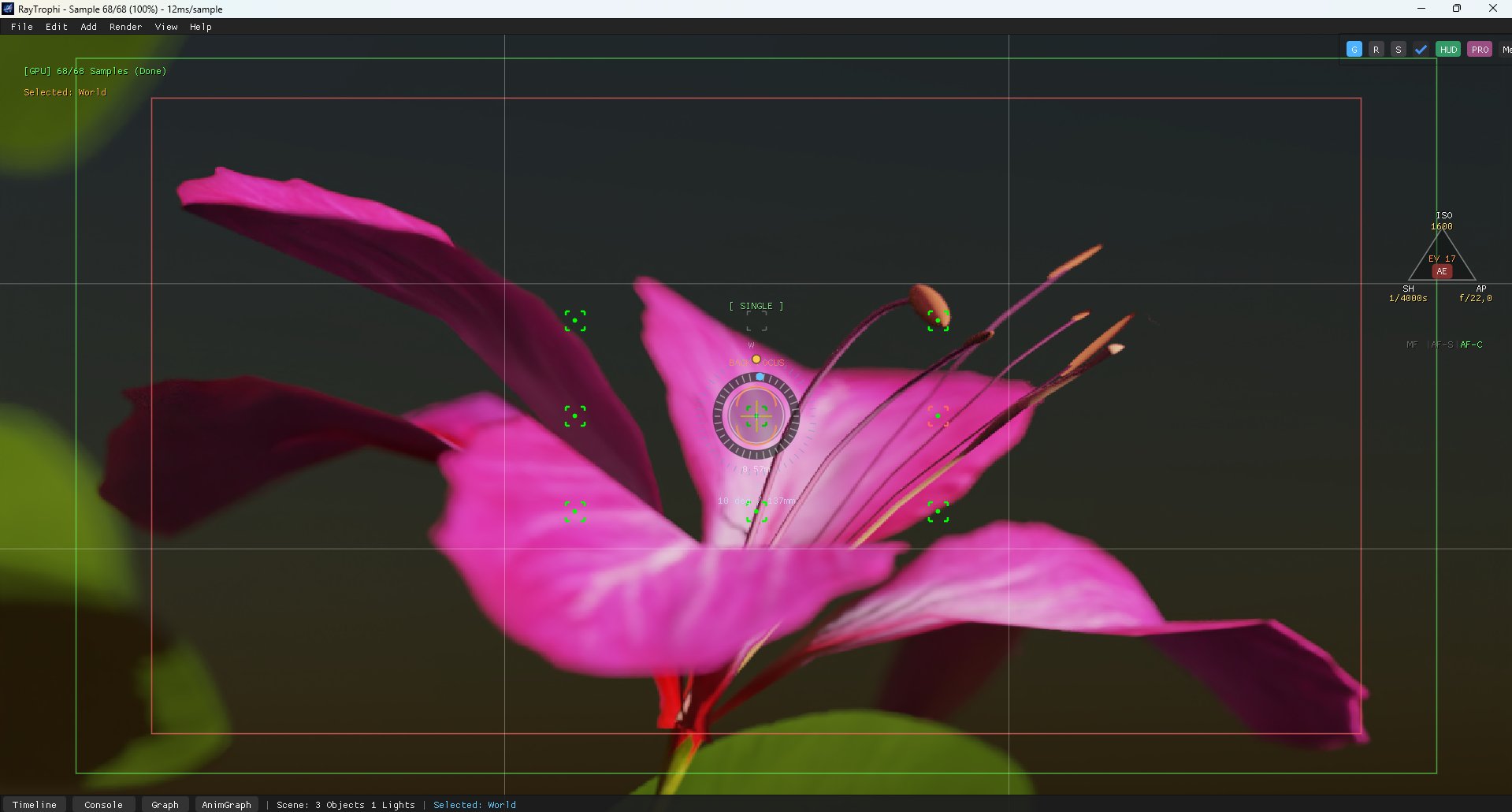Click the S mode button

[1398, 50]
